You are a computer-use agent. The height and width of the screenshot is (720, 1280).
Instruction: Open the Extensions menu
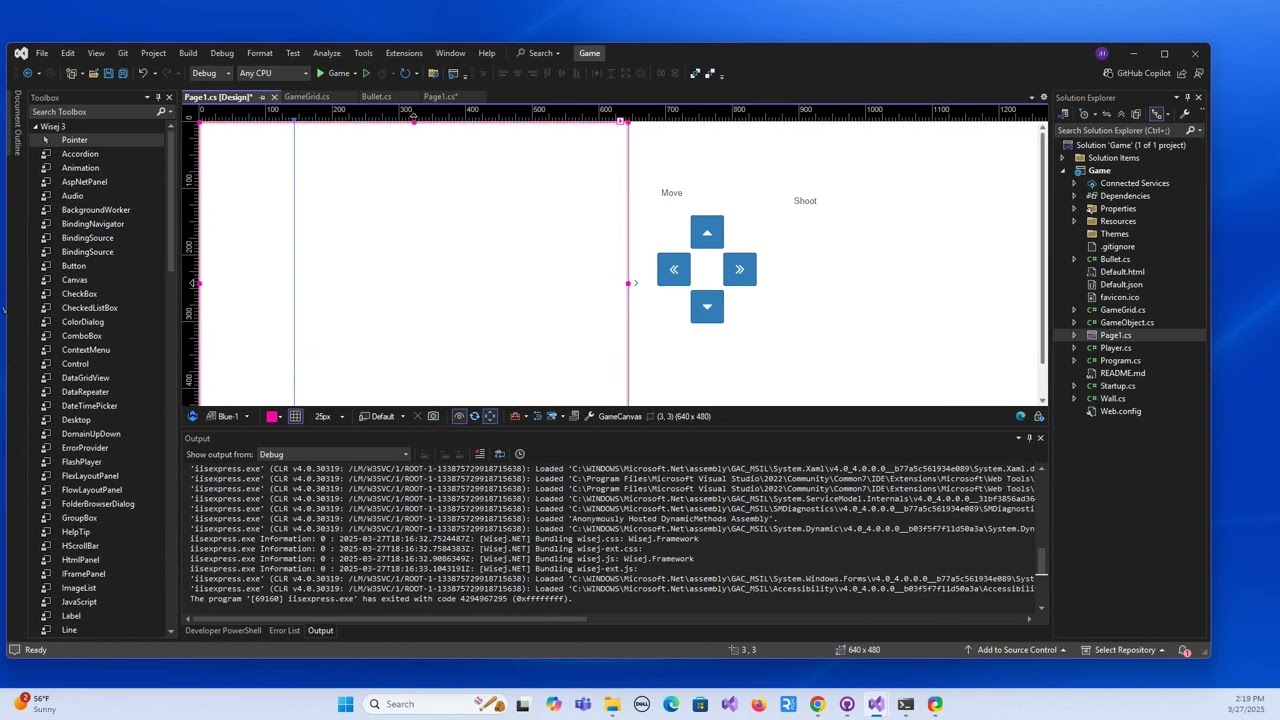click(404, 53)
